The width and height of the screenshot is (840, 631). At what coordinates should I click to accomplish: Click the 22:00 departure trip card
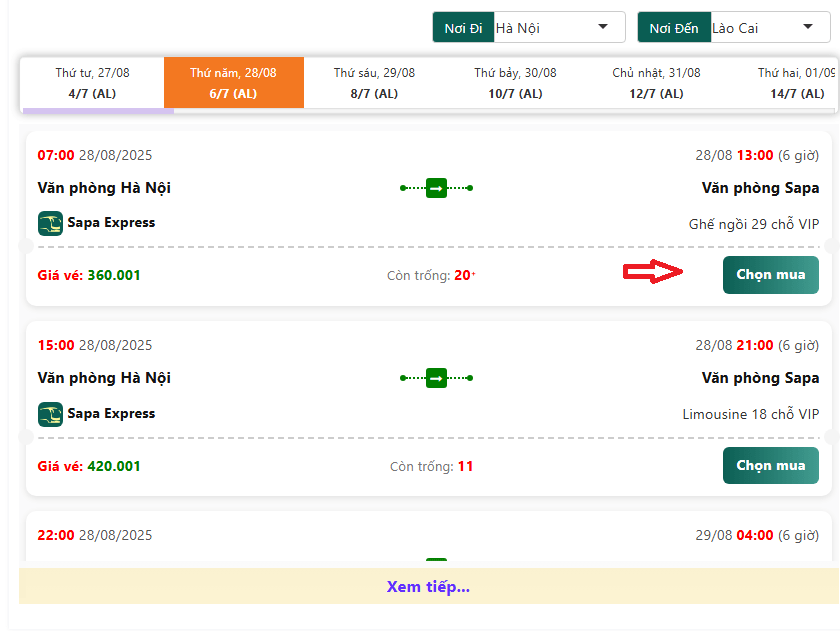(x=428, y=540)
